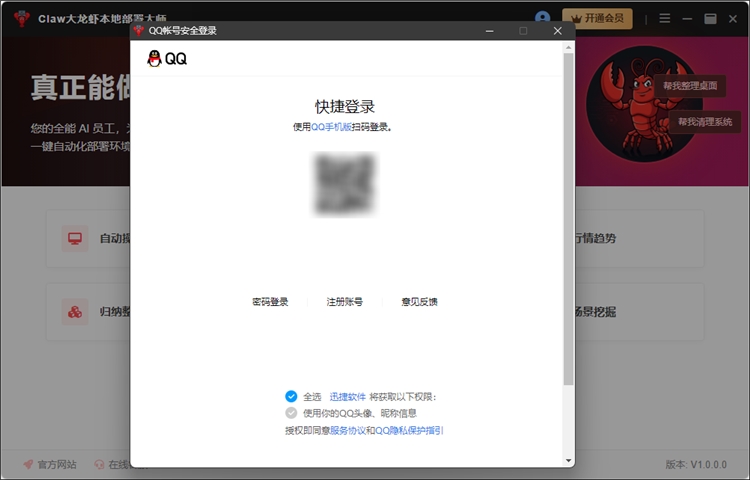This screenshot has width=750, height=480.
Task: Click the scroll down arrow in QQ dialog
Action: [x=568, y=461]
